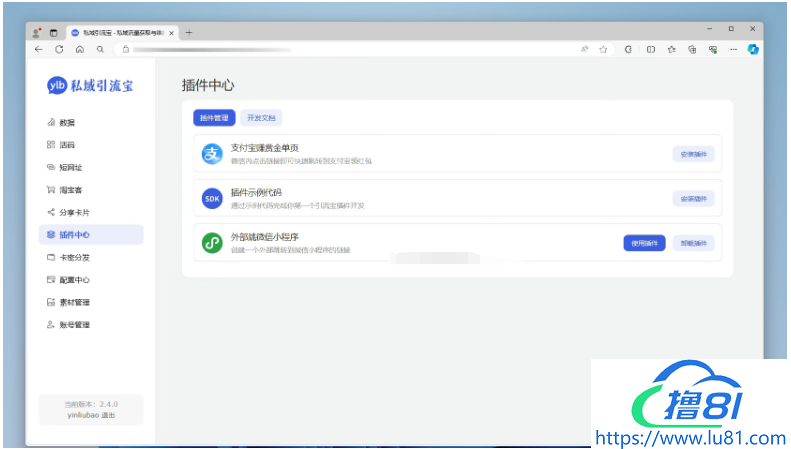The image size is (791, 449).
Task: Uninstall the 外部跳微信小程序 plugin
Action: [x=693, y=243]
